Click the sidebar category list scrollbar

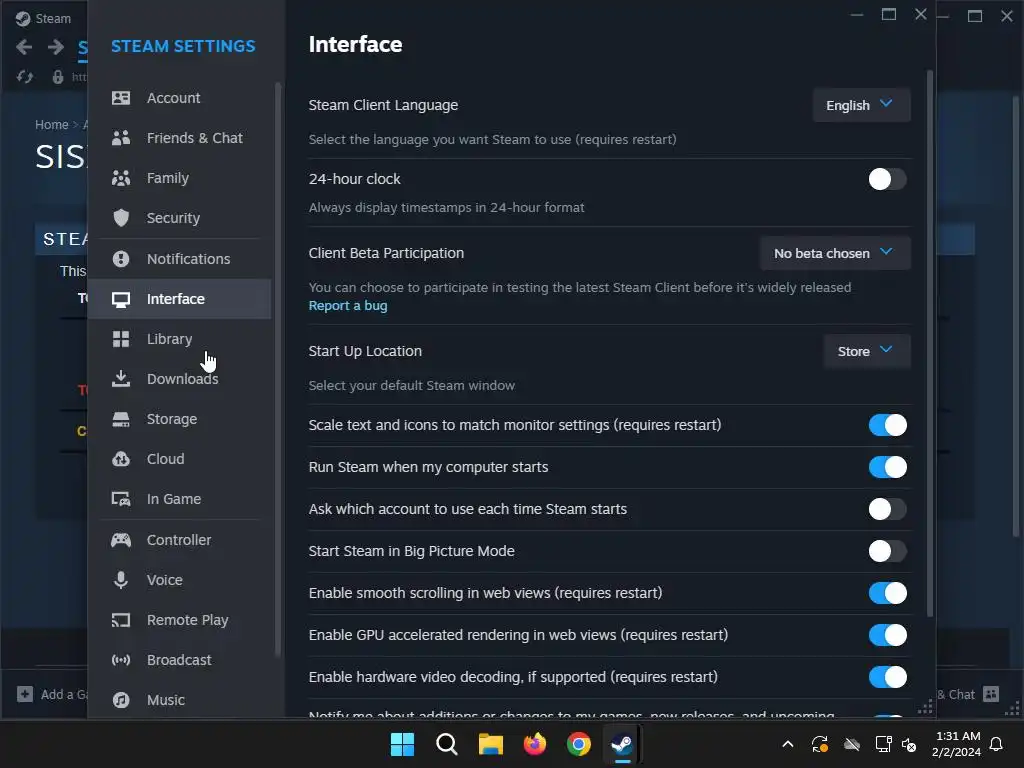tap(278, 369)
